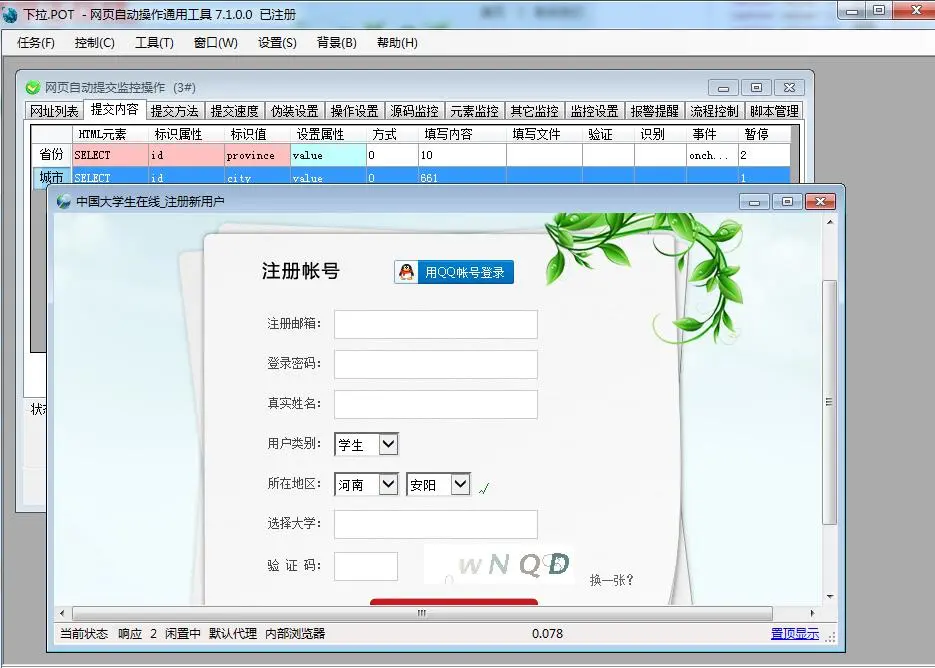This screenshot has height=668, width=935.
Task: Click the penguin icon on QQ login button
Action: point(407,272)
